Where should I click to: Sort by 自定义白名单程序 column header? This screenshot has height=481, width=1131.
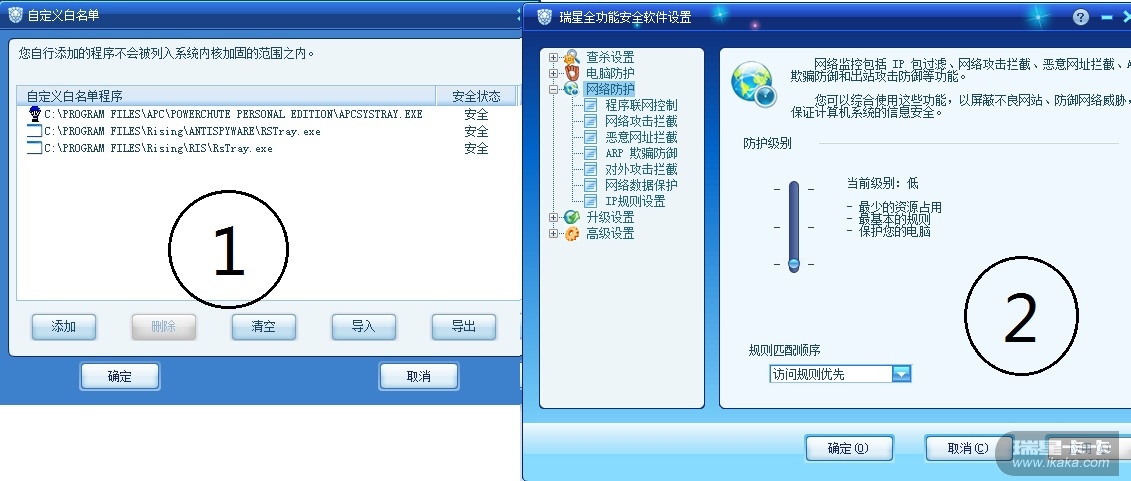pyautogui.click(x=226, y=96)
